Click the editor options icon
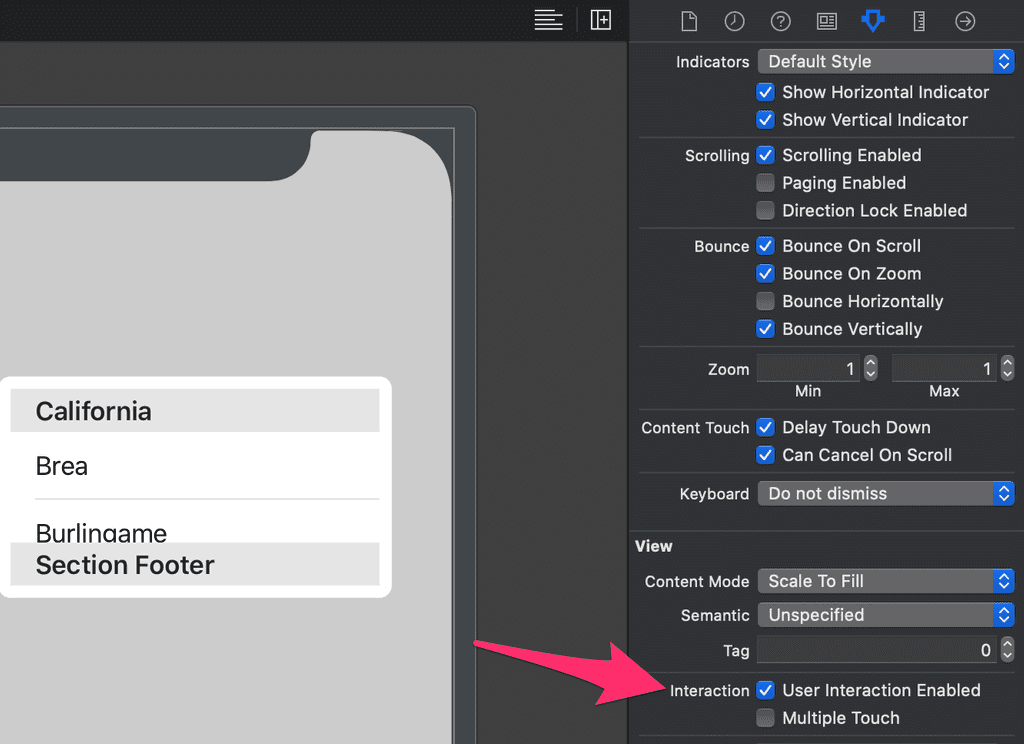Image resolution: width=1024 pixels, height=744 pixels. tap(548, 19)
